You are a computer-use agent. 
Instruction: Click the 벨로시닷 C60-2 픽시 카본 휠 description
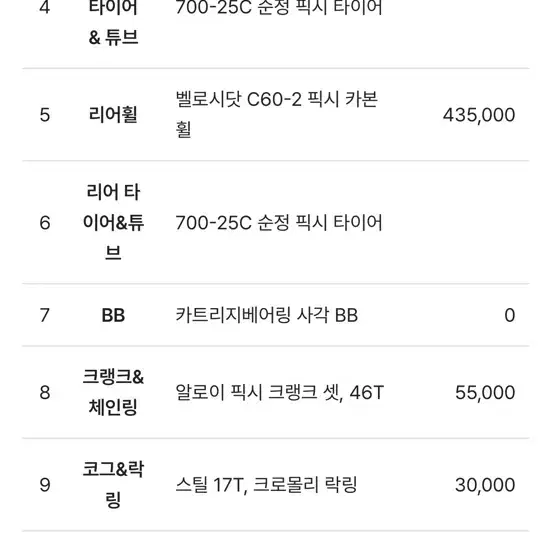click(x=277, y=114)
